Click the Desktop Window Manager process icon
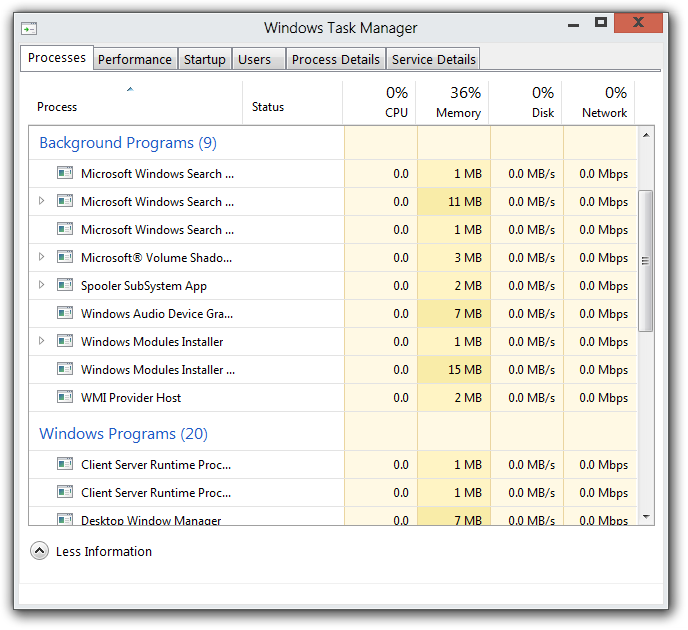688x630 pixels. tap(65, 519)
